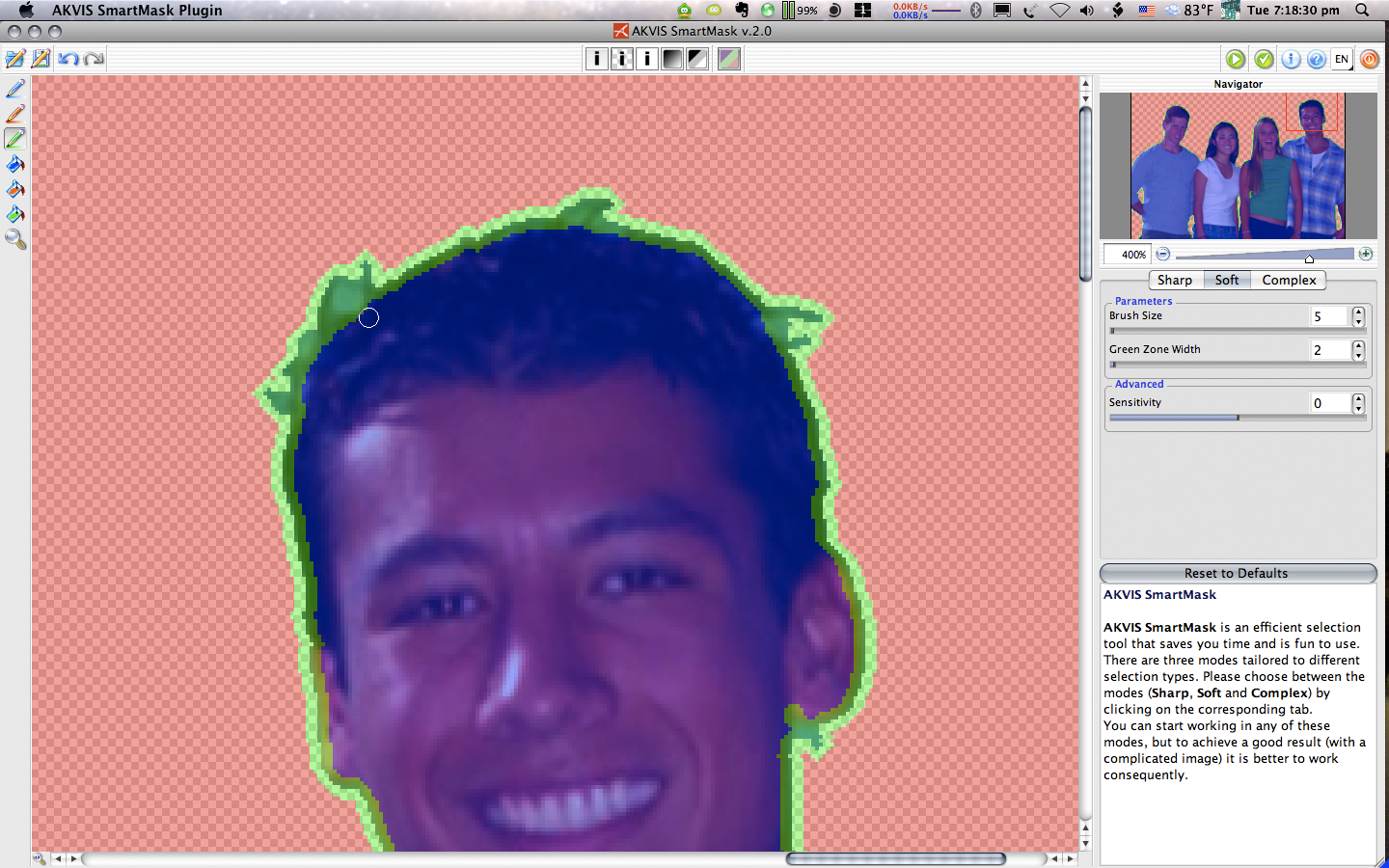
Task: Open the AKVIS SmartMask Plugin menu
Action: [137, 10]
